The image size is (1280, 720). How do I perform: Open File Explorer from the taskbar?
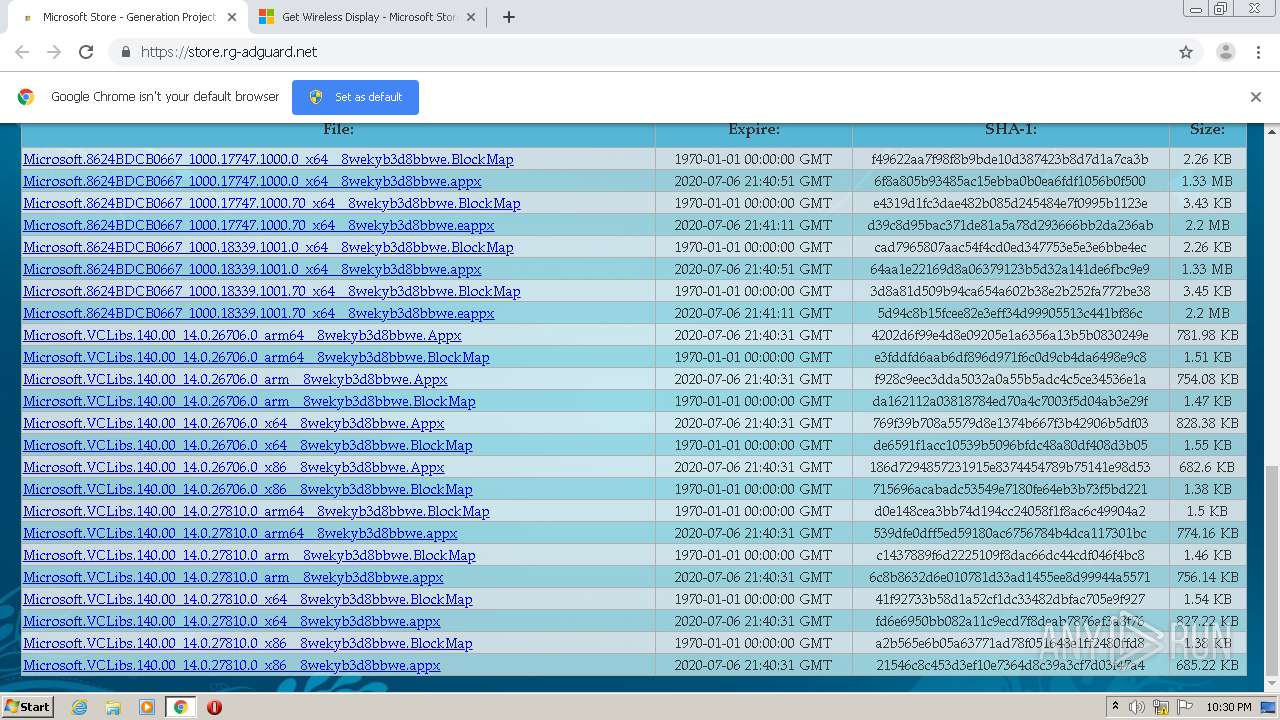pos(113,707)
